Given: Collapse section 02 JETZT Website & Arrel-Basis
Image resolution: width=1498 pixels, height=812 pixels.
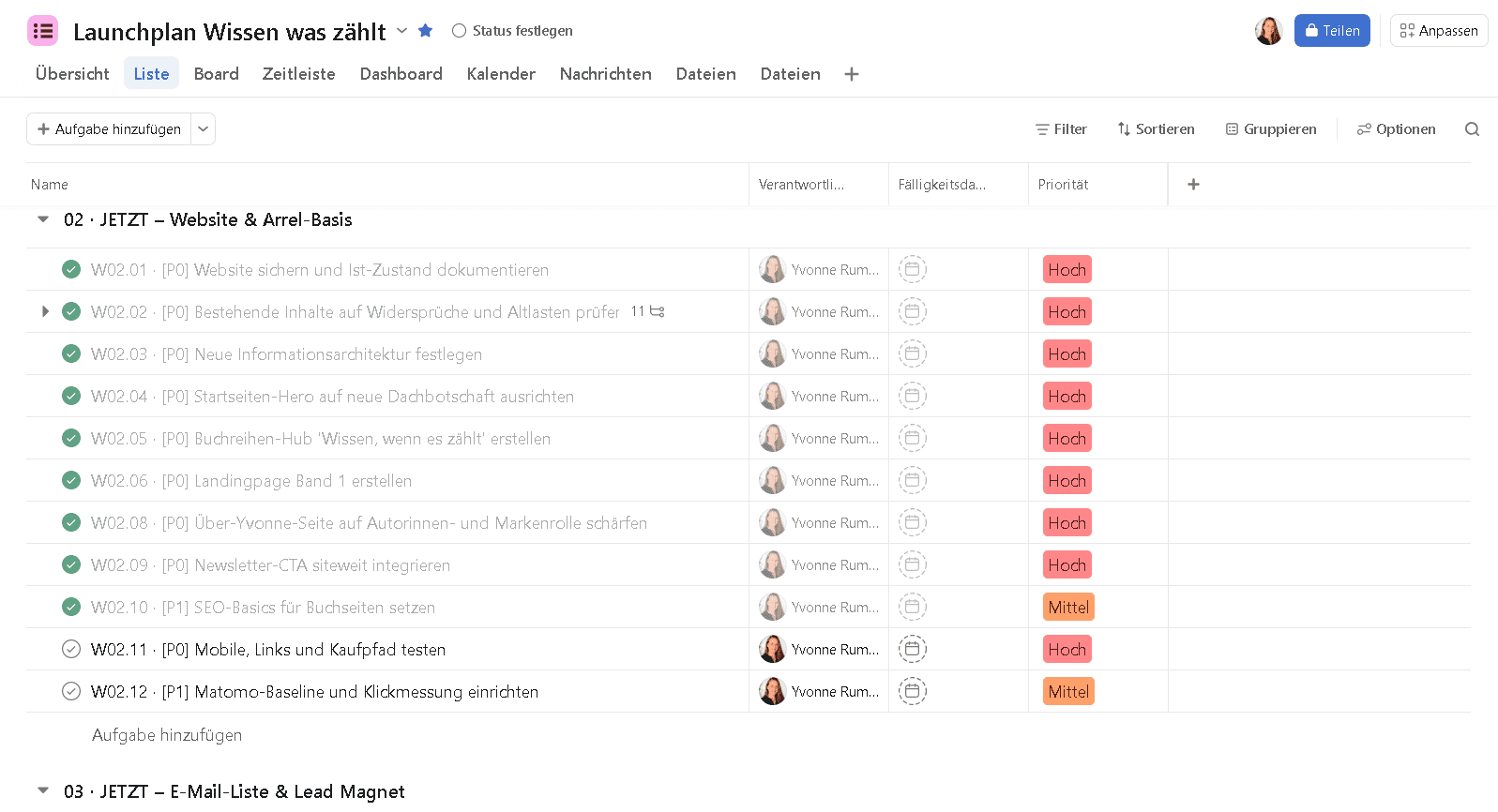Looking at the screenshot, I should tap(43, 219).
